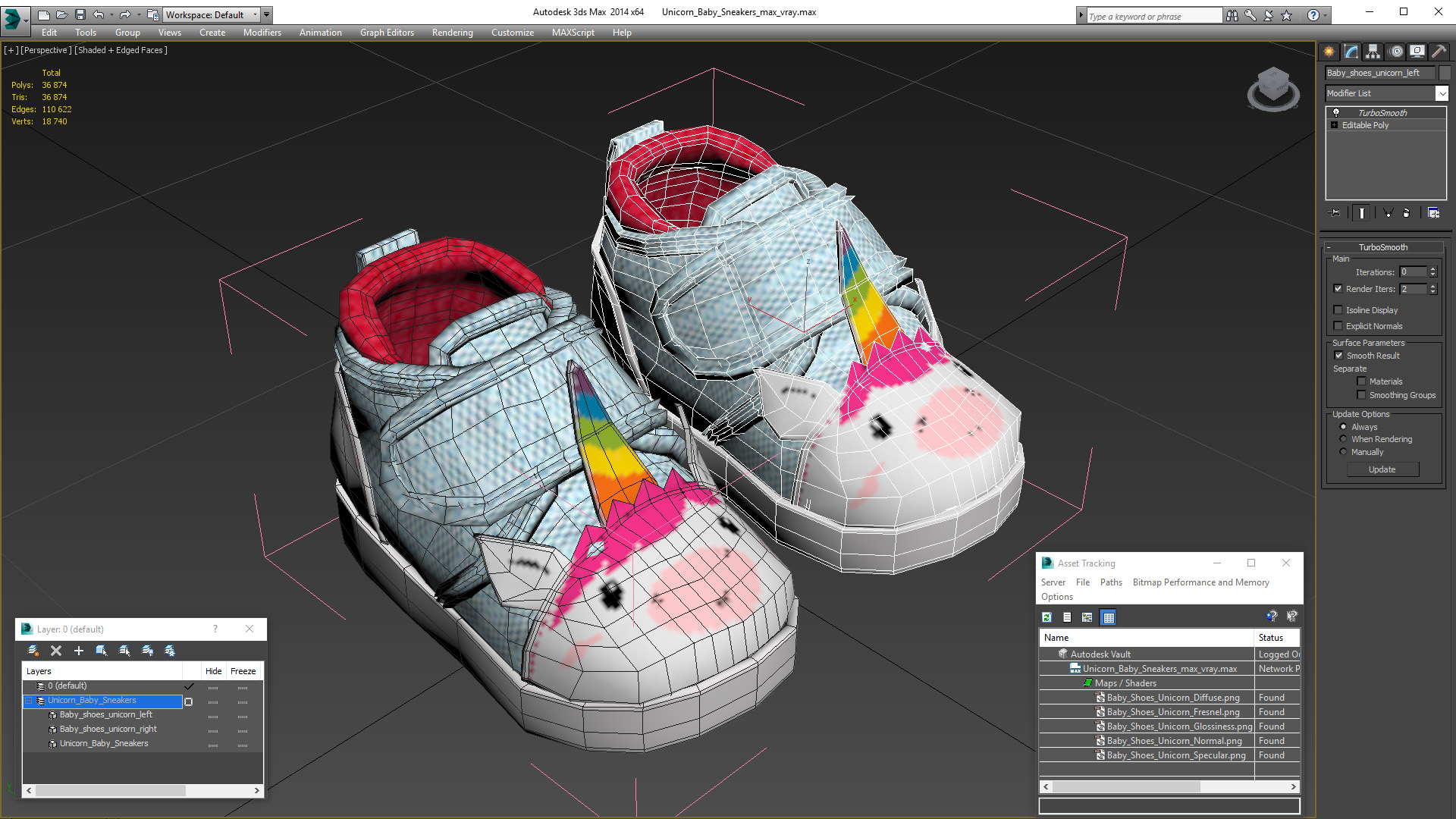Toggle TurboSmooth modifier lightbulb on/off

(1336, 112)
